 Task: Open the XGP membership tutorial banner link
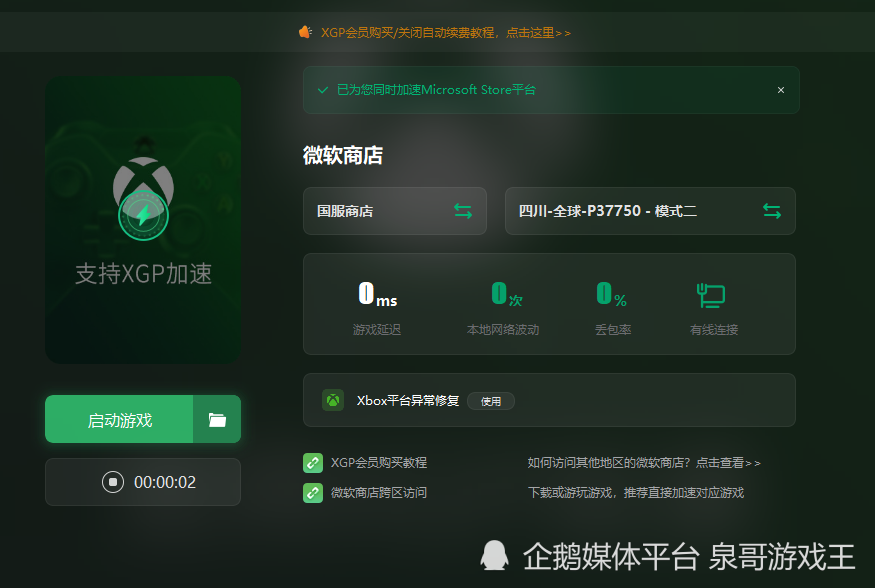pyautogui.click(x=445, y=33)
